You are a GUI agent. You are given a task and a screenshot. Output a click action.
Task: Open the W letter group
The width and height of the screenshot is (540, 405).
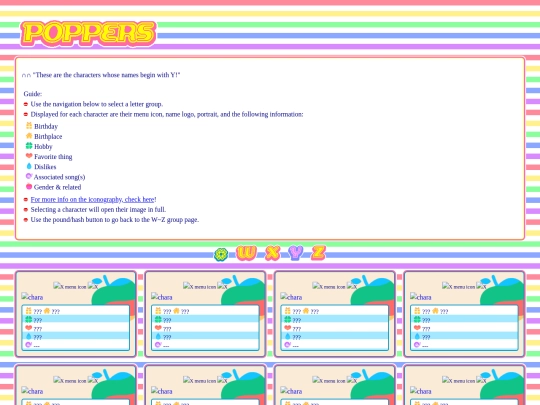pos(246,253)
